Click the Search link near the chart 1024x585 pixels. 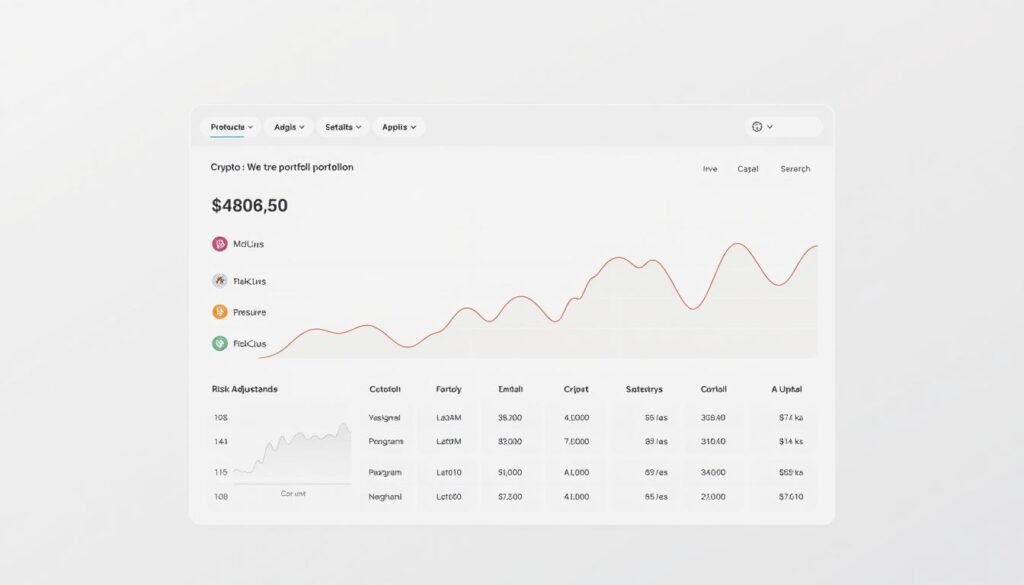(795, 168)
